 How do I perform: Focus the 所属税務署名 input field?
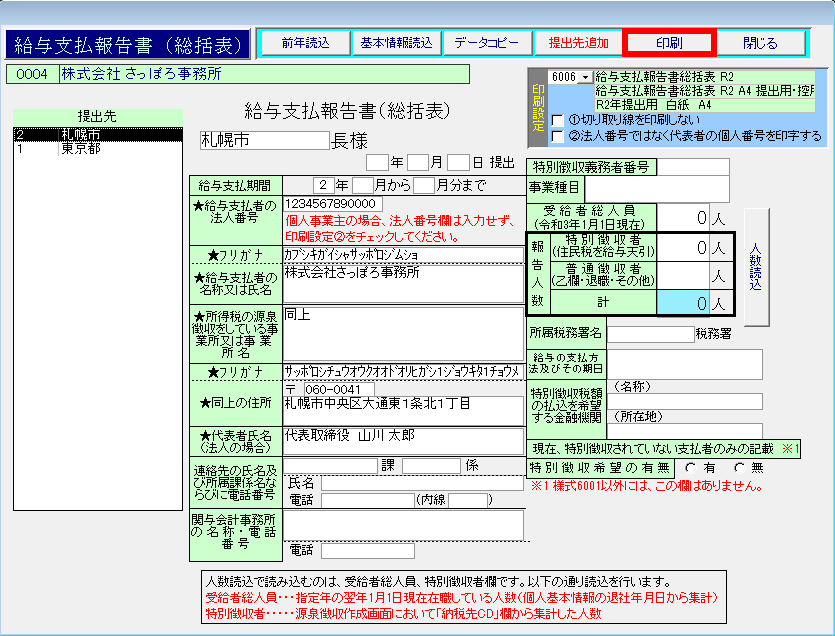(x=650, y=333)
